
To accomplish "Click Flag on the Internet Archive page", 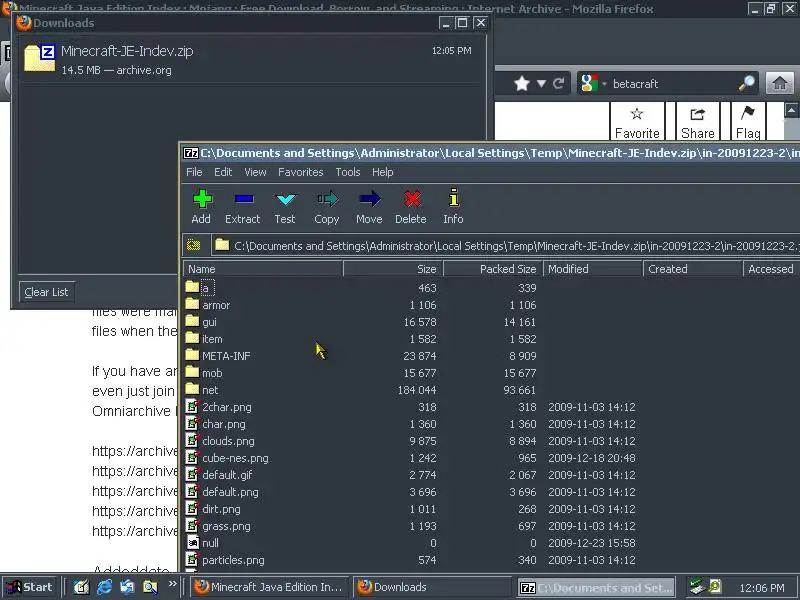I will (748, 122).
